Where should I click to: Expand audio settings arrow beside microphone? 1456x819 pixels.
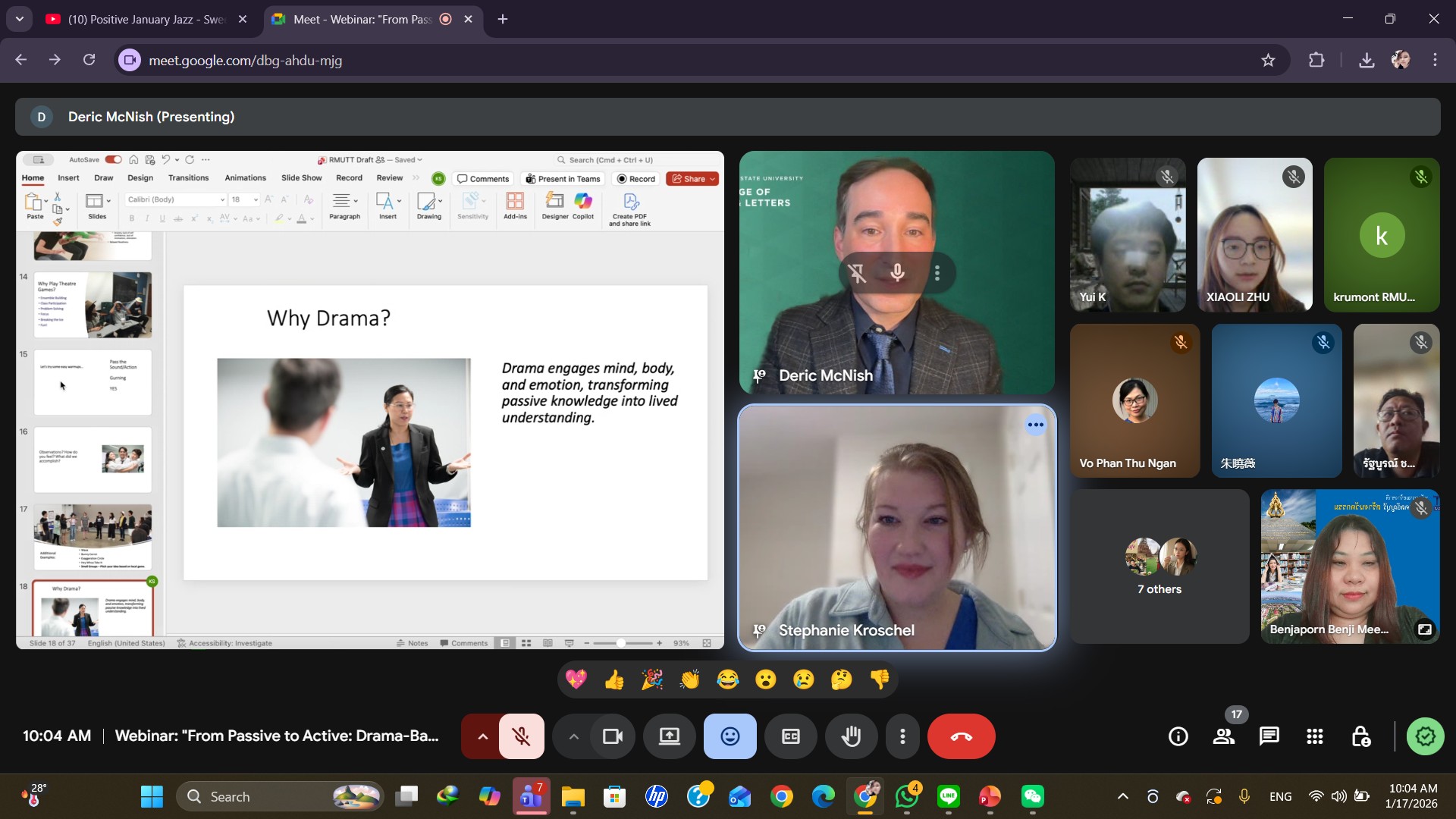482,736
